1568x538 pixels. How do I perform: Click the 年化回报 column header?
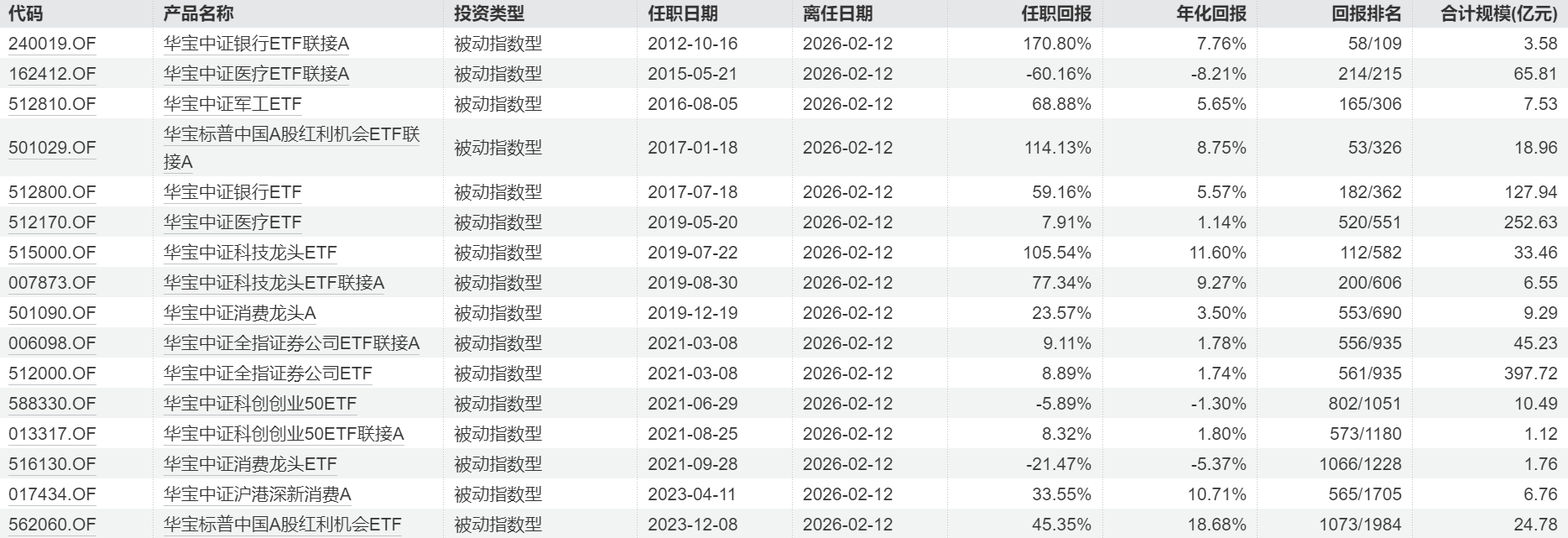point(1211,13)
